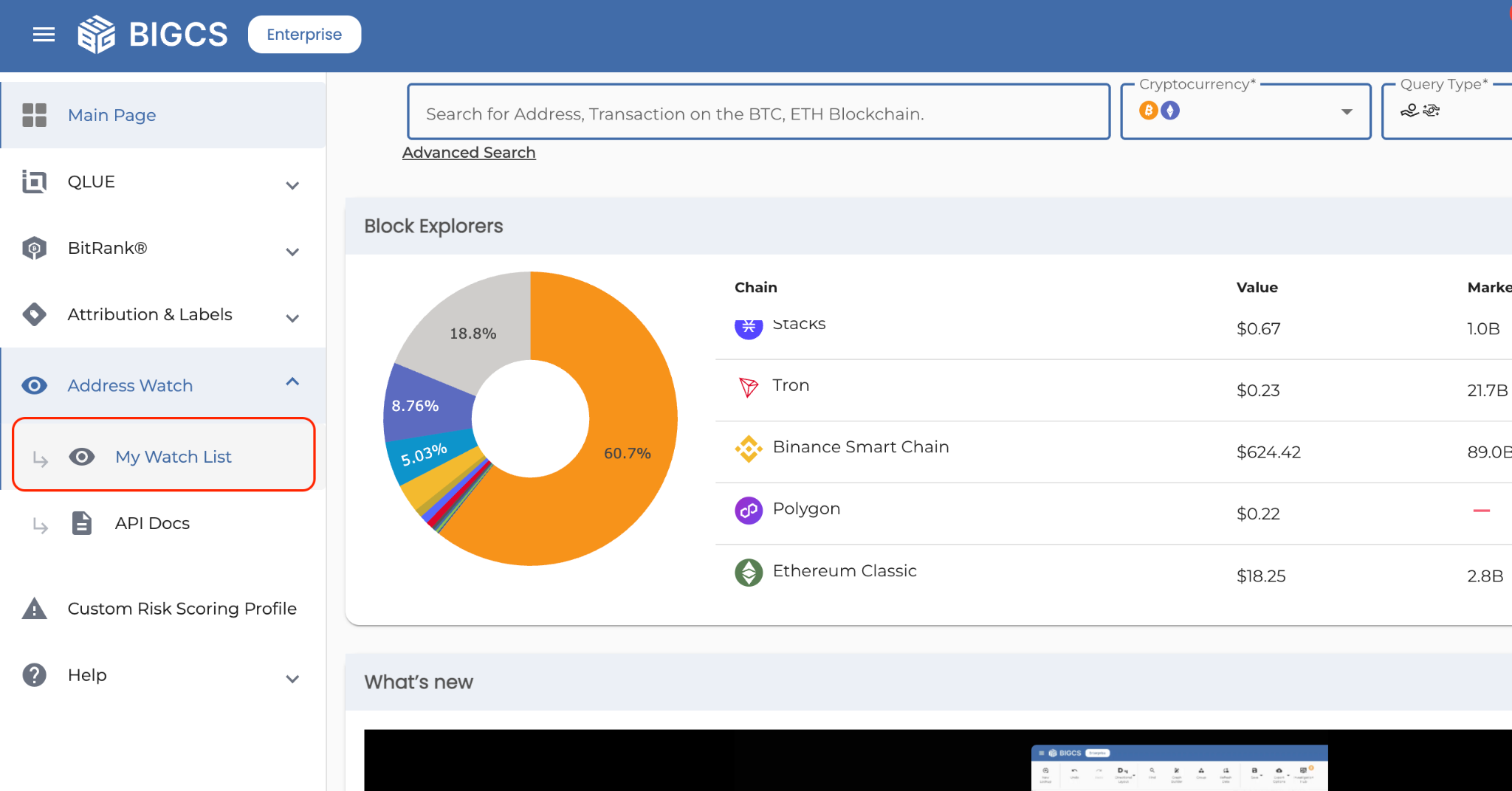This screenshot has height=791, width=1512.
Task: Expand the QLUE menu chevron
Action: (292, 185)
